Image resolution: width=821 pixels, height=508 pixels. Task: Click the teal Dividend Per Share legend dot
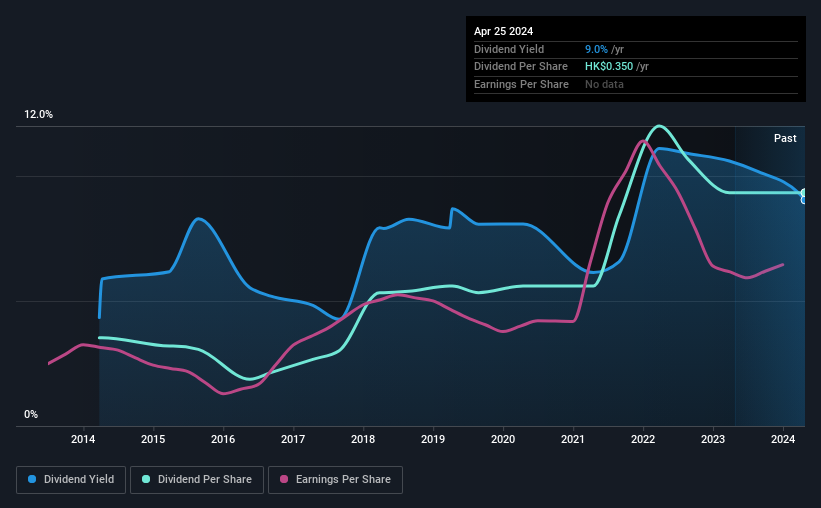(x=146, y=479)
